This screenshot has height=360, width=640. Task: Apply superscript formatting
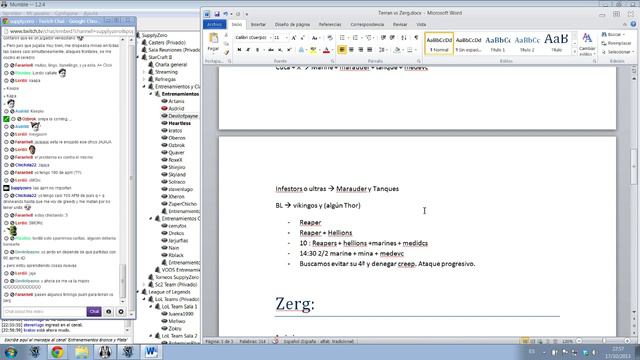pyautogui.click(x=289, y=50)
